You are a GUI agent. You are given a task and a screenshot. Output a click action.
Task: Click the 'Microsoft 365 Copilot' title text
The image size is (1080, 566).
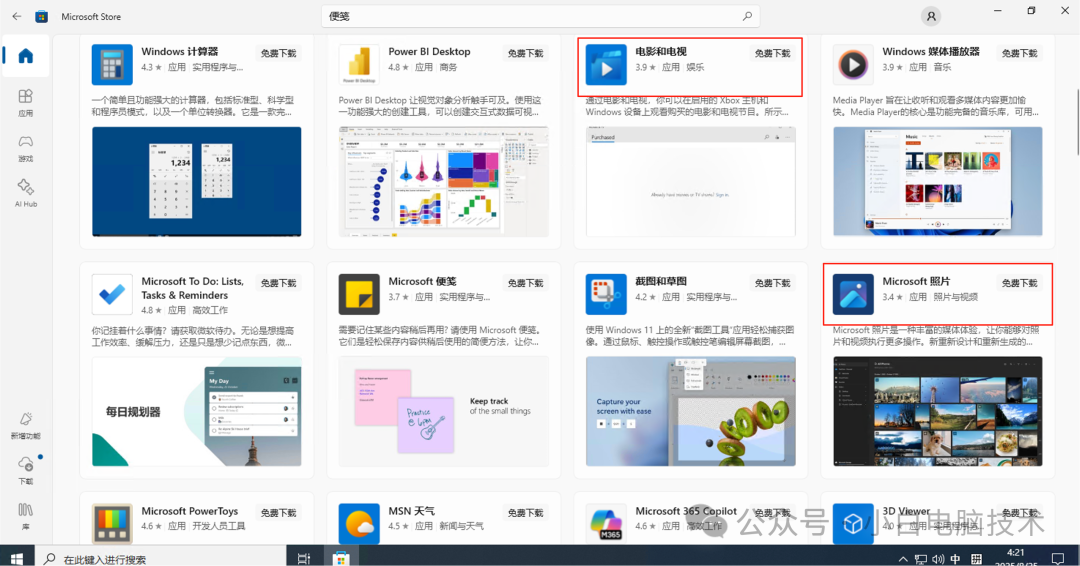(x=686, y=512)
